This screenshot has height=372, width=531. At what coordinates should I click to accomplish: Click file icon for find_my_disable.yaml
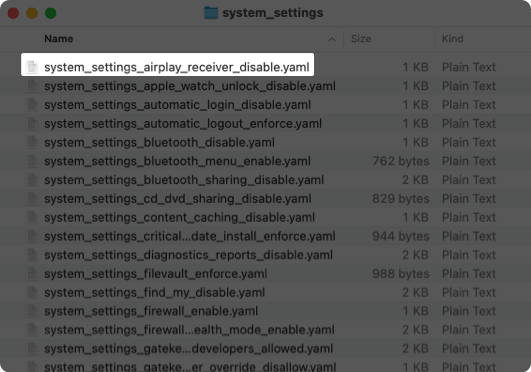point(32,292)
